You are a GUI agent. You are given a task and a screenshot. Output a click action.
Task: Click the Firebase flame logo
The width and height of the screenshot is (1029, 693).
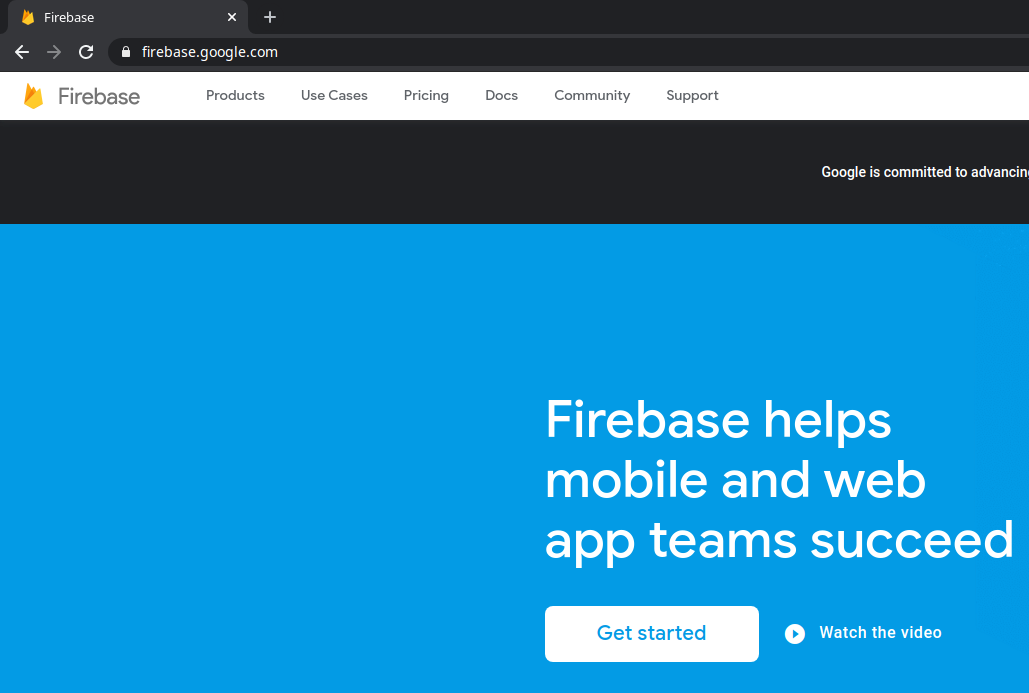tap(33, 96)
